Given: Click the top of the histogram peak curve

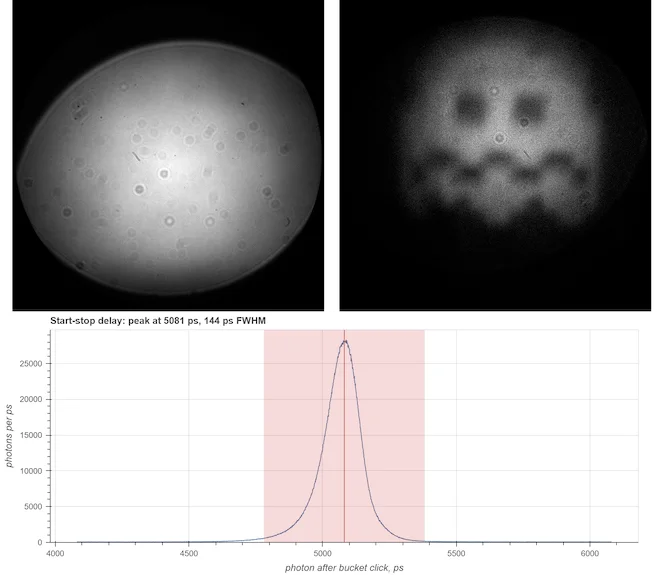Looking at the screenshot, I should point(345,341).
